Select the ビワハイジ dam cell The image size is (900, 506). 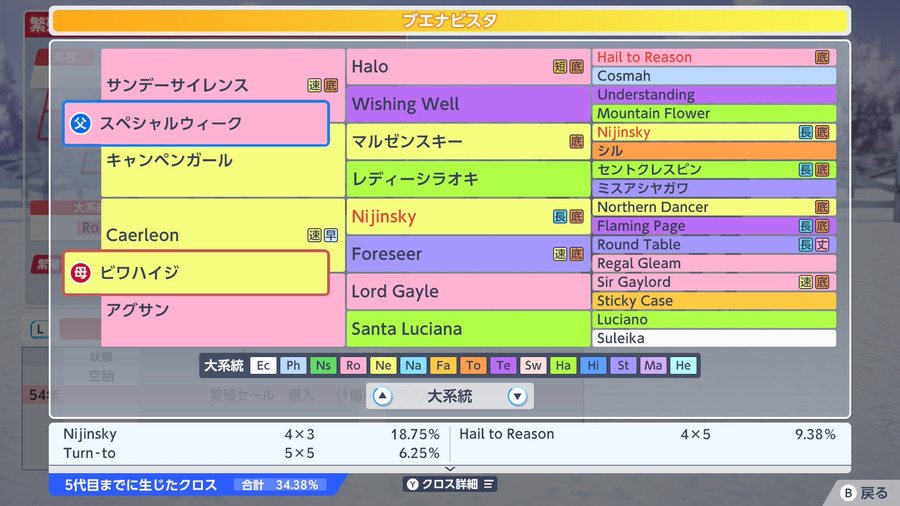[x=196, y=273]
